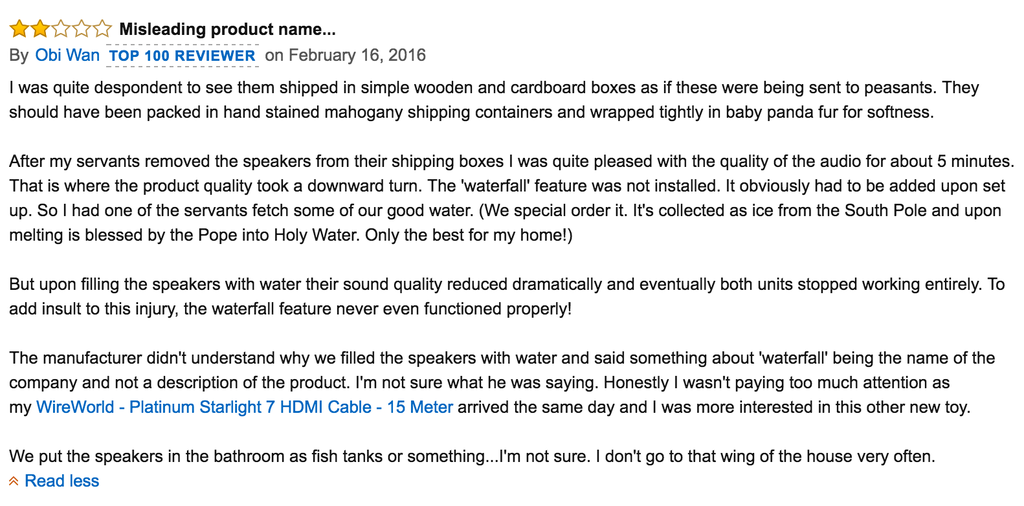
Task: Click the fourth star in the rating
Action: (x=81, y=28)
